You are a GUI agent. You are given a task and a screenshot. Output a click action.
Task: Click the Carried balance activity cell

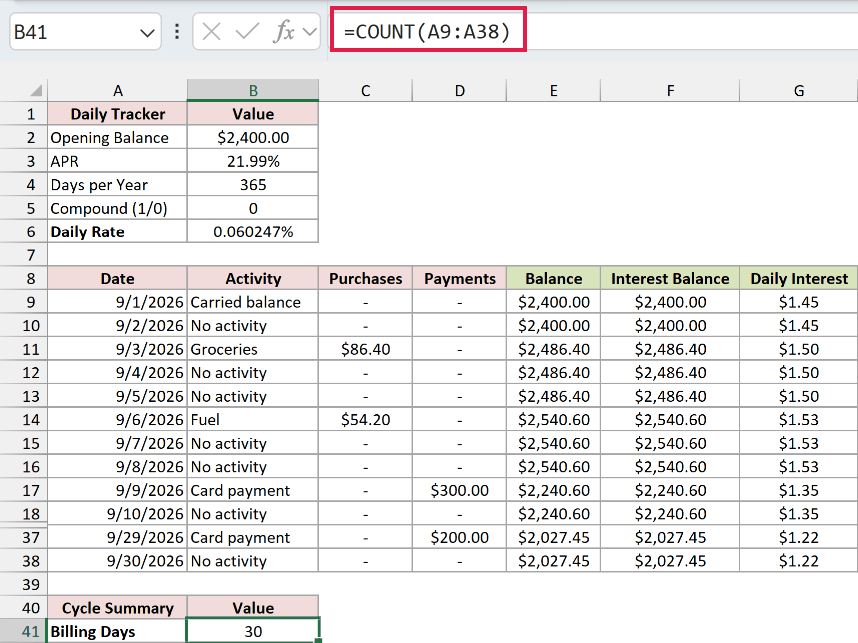(253, 302)
